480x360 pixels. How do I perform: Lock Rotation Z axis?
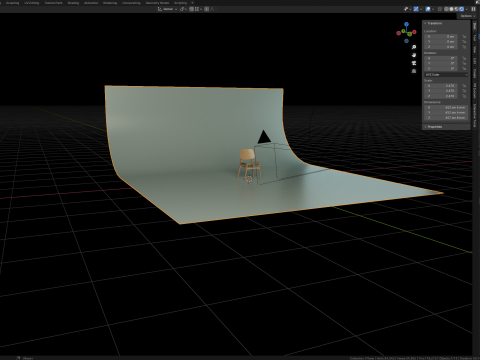[464, 68]
